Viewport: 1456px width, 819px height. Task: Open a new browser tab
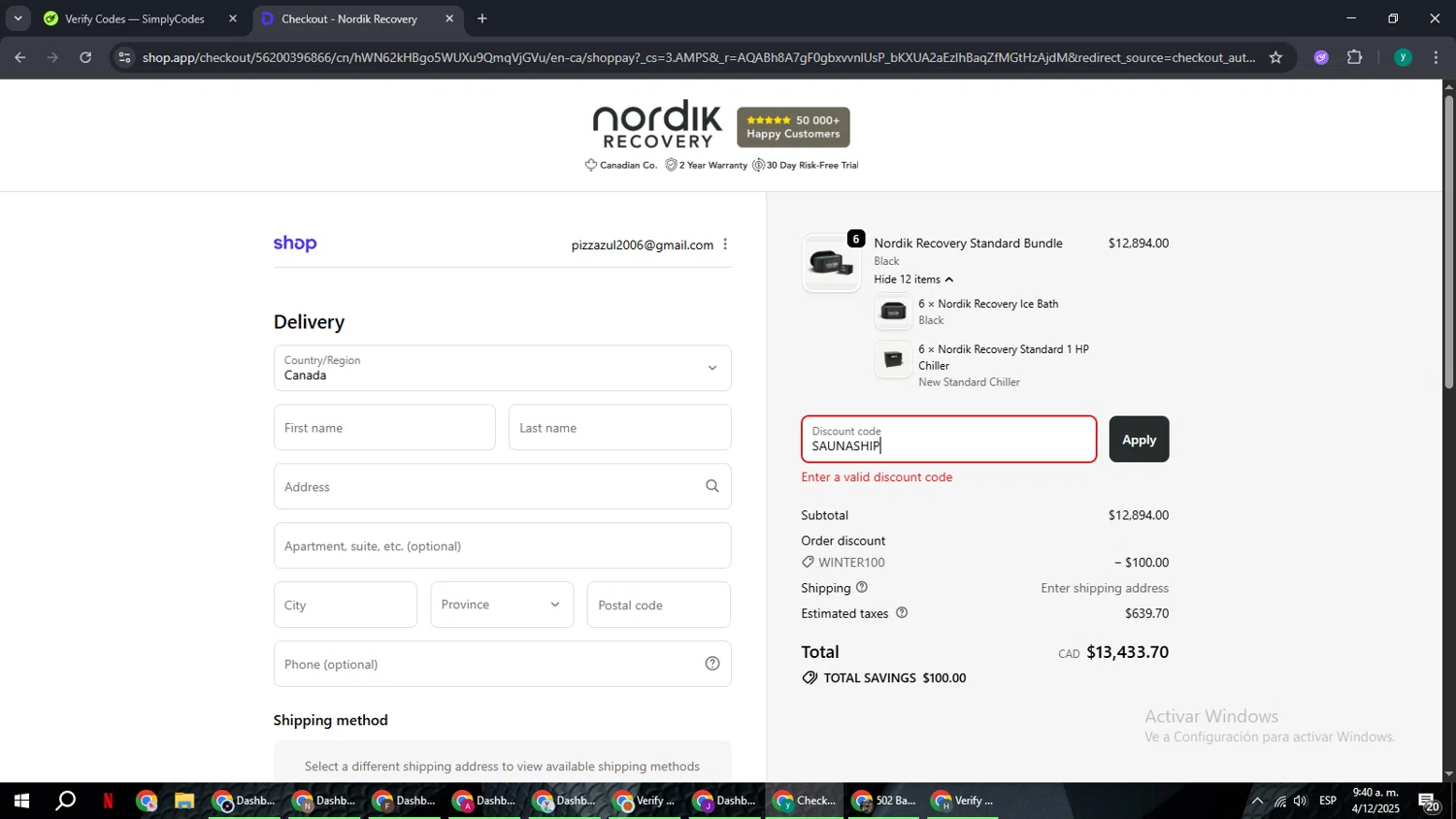tap(482, 18)
